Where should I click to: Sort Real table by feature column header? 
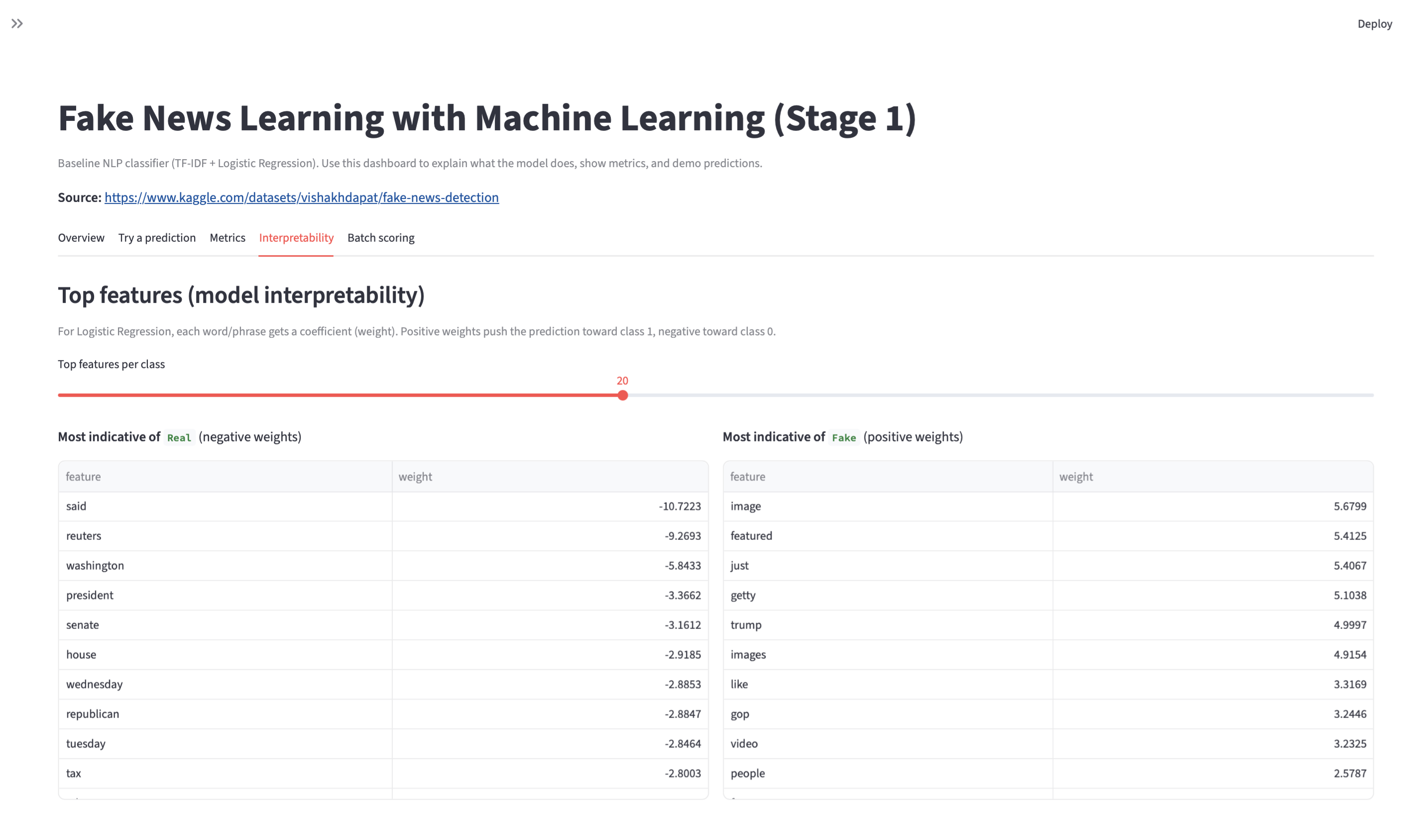point(225,477)
